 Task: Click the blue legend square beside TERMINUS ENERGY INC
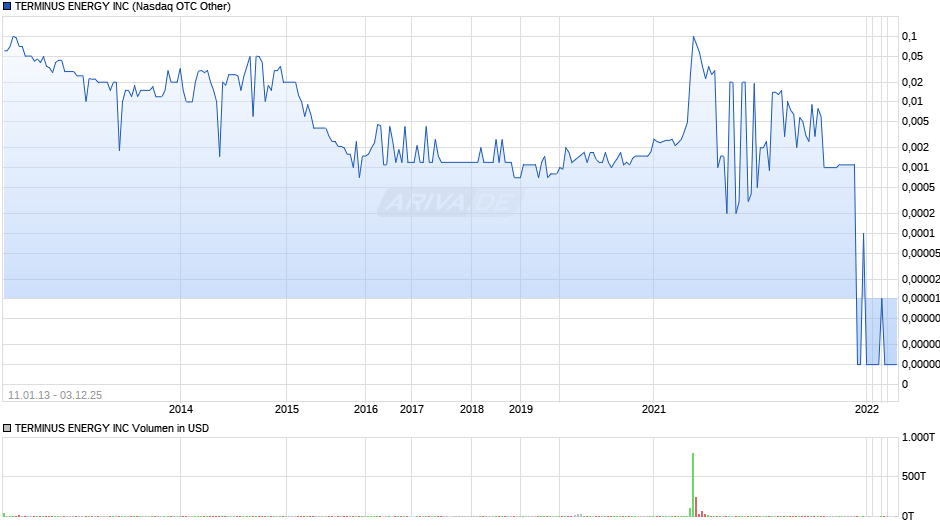coord(7,7)
